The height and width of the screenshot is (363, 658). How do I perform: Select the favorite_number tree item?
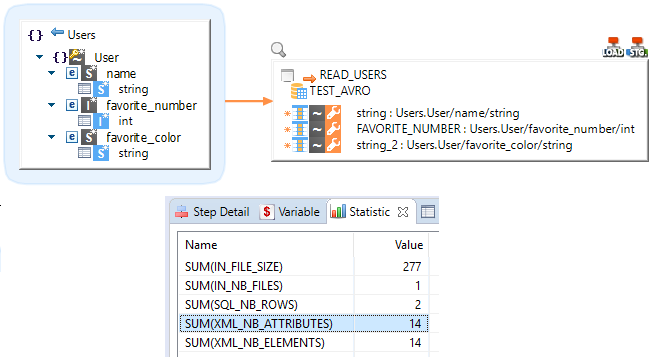151,105
